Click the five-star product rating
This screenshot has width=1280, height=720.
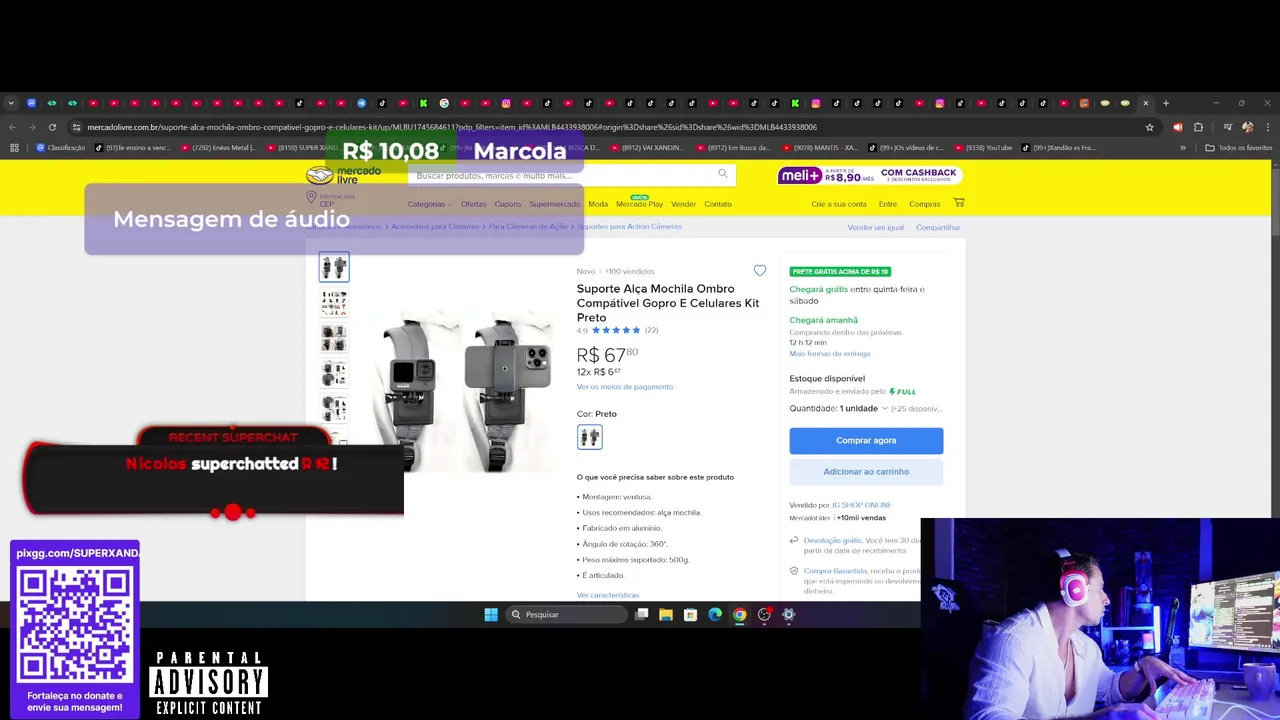pos(616,330)
